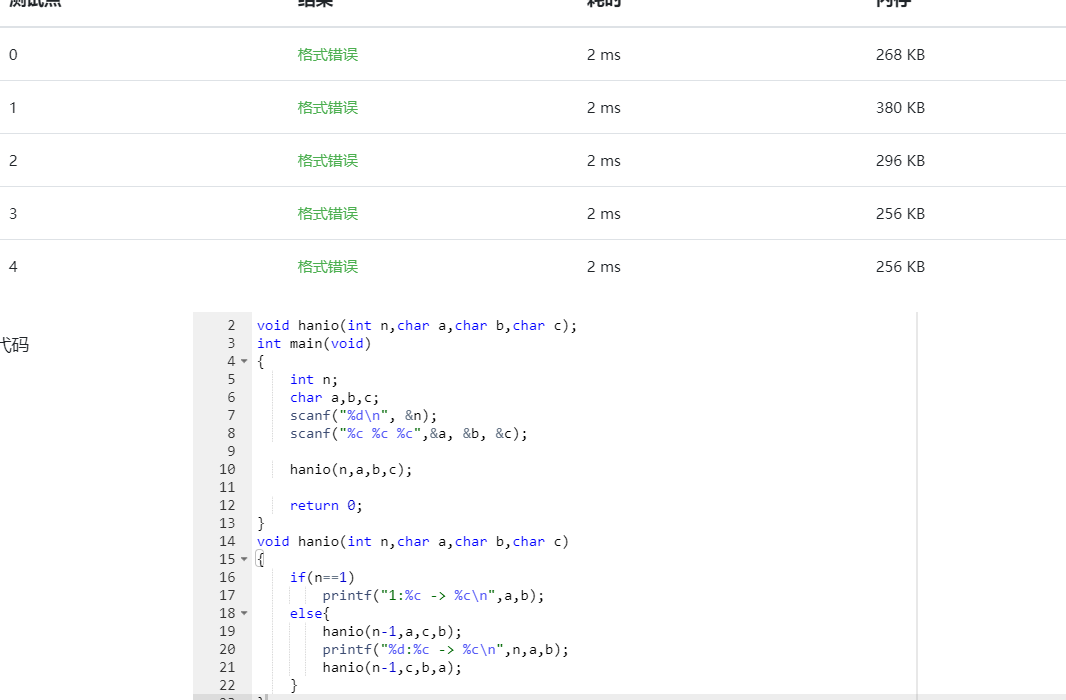Select line number 20 in the code gutter

227,649
